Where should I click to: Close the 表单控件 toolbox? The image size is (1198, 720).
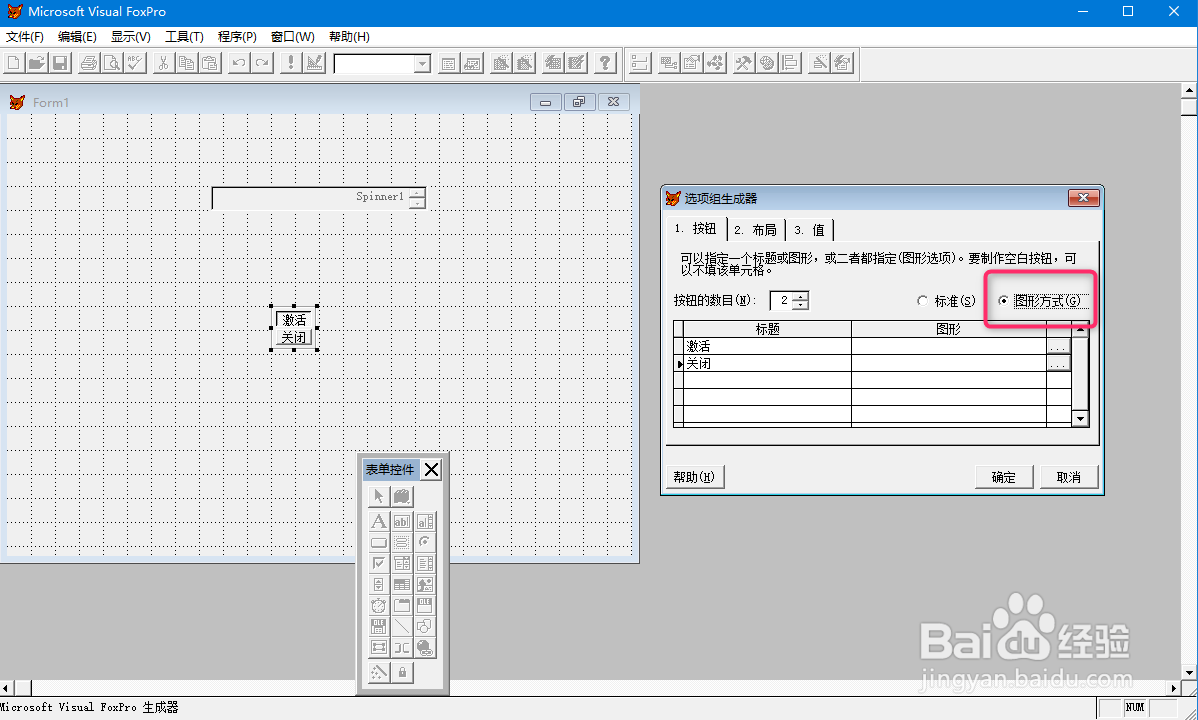[x=432, y=469]
